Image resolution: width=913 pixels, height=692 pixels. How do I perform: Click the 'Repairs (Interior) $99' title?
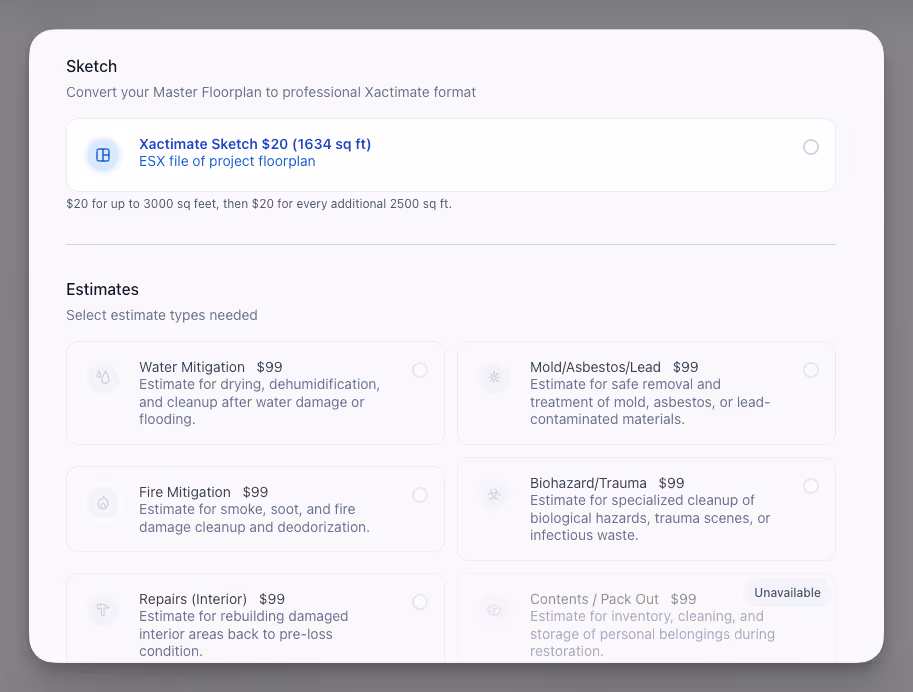(x=212, y=599)
